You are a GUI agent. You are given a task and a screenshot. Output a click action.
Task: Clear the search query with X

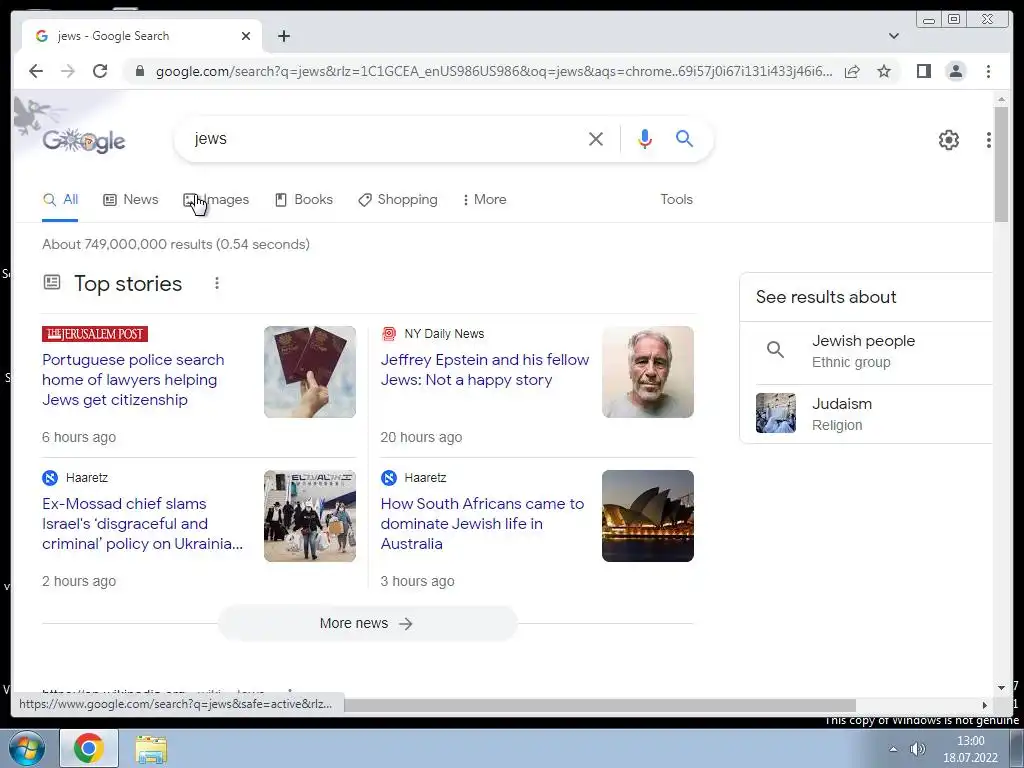click(x=596, y=138)
